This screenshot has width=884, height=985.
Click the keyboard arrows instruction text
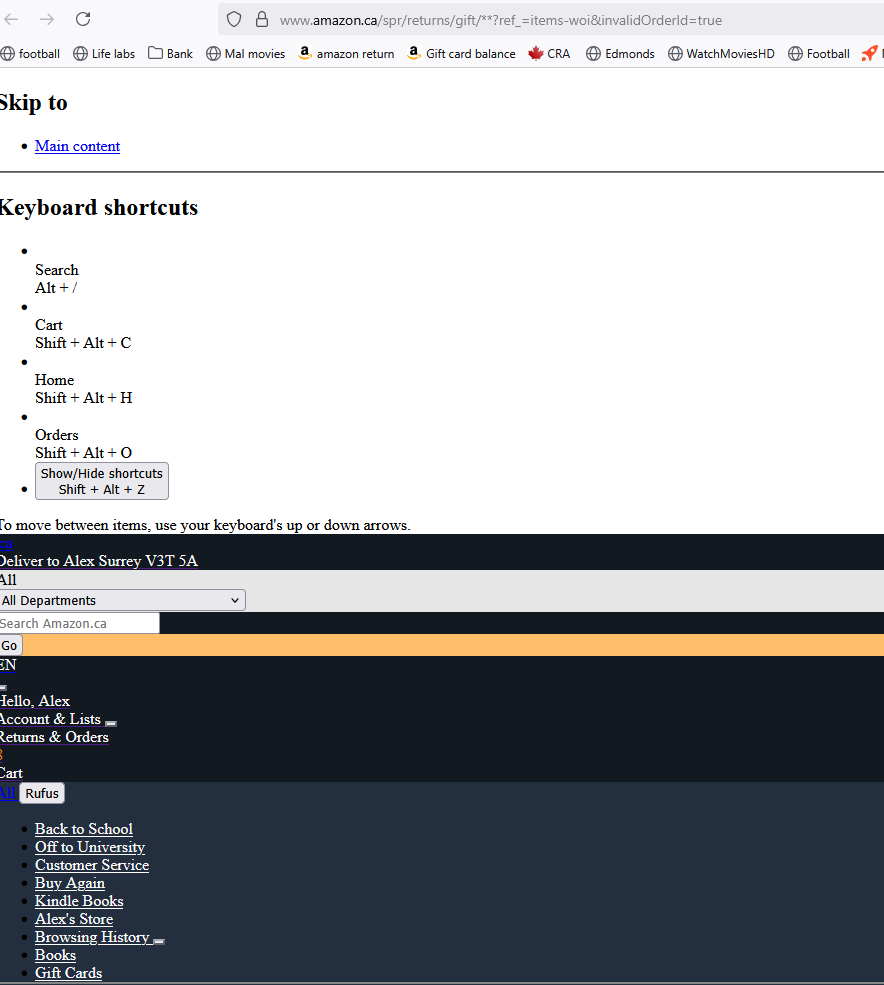[205, 525]
